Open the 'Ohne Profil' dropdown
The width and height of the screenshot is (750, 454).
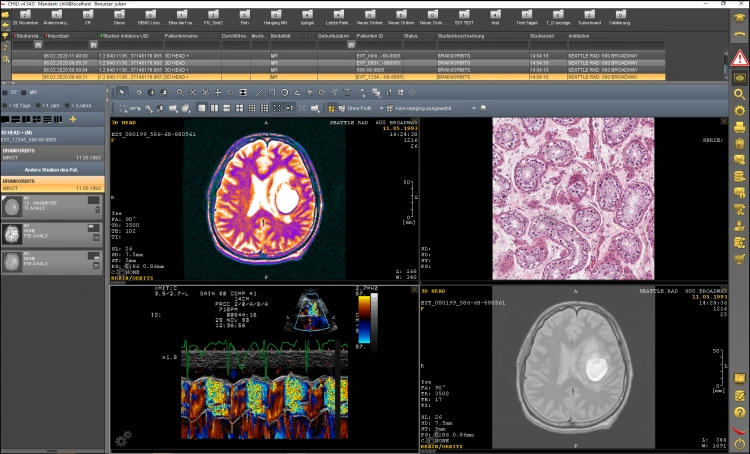[x=358, y=108]
